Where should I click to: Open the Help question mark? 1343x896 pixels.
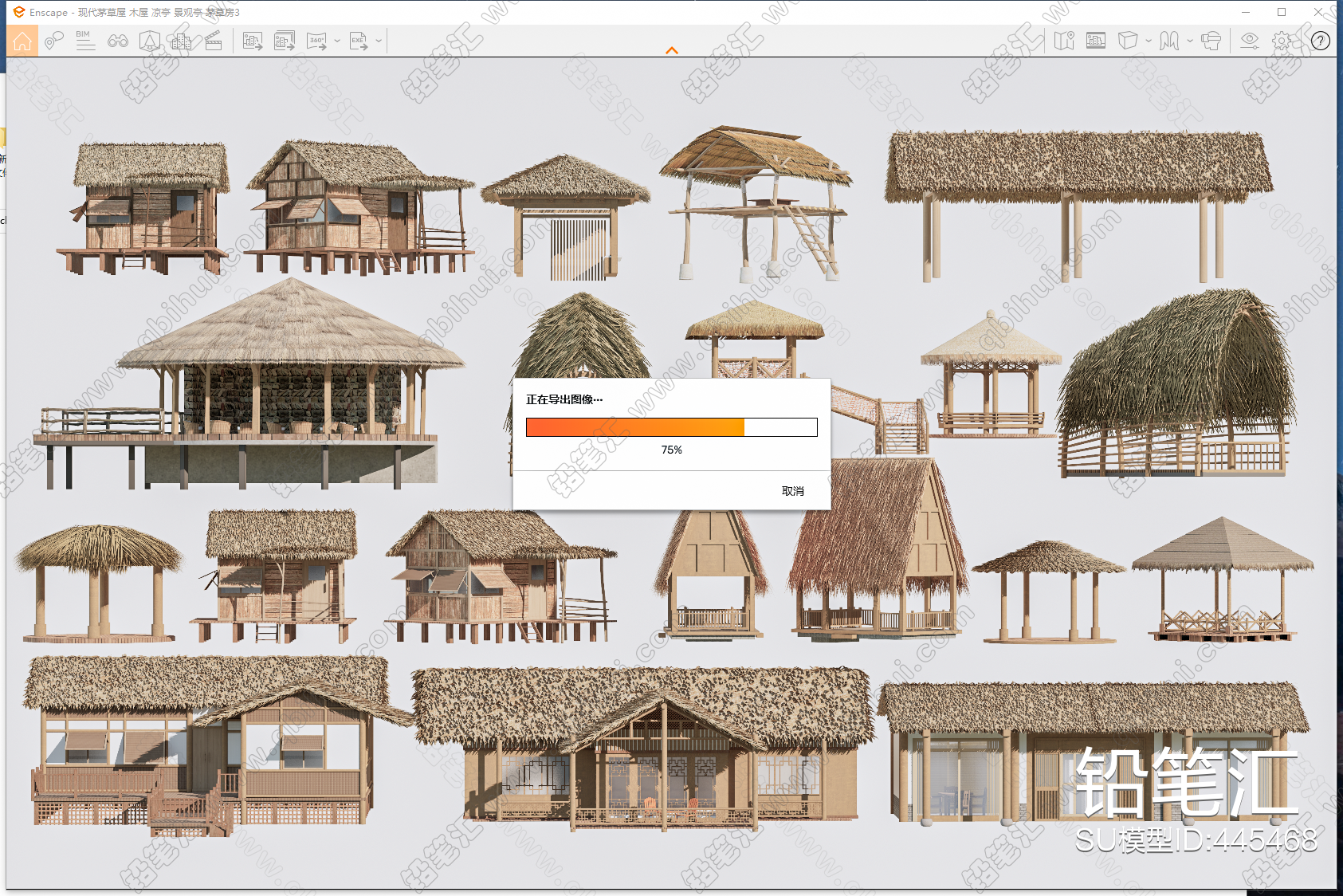pos(1321,41)
